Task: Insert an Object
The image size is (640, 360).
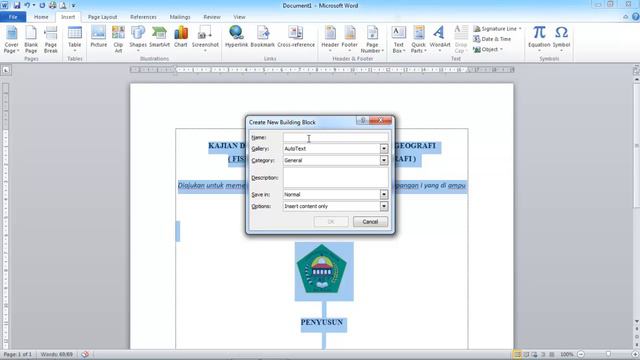Action: [x=488, y=49]
